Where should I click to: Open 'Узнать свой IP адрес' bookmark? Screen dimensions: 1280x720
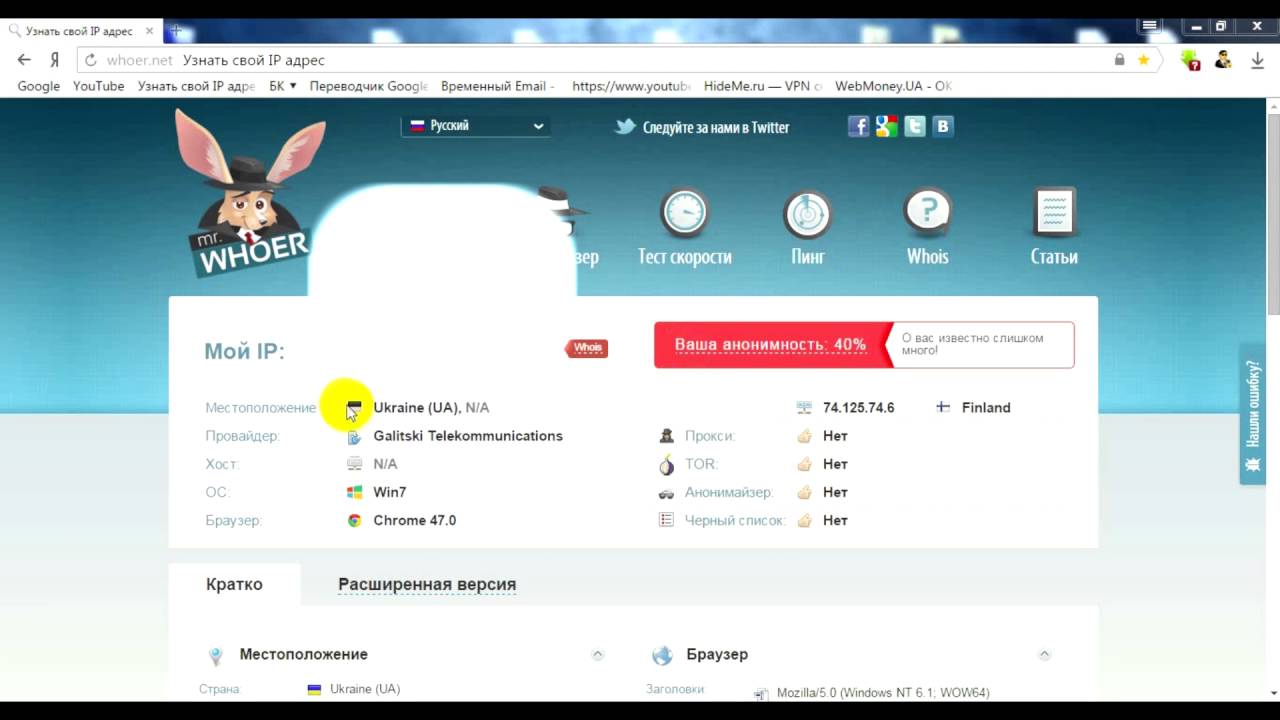tap(196, 86)
